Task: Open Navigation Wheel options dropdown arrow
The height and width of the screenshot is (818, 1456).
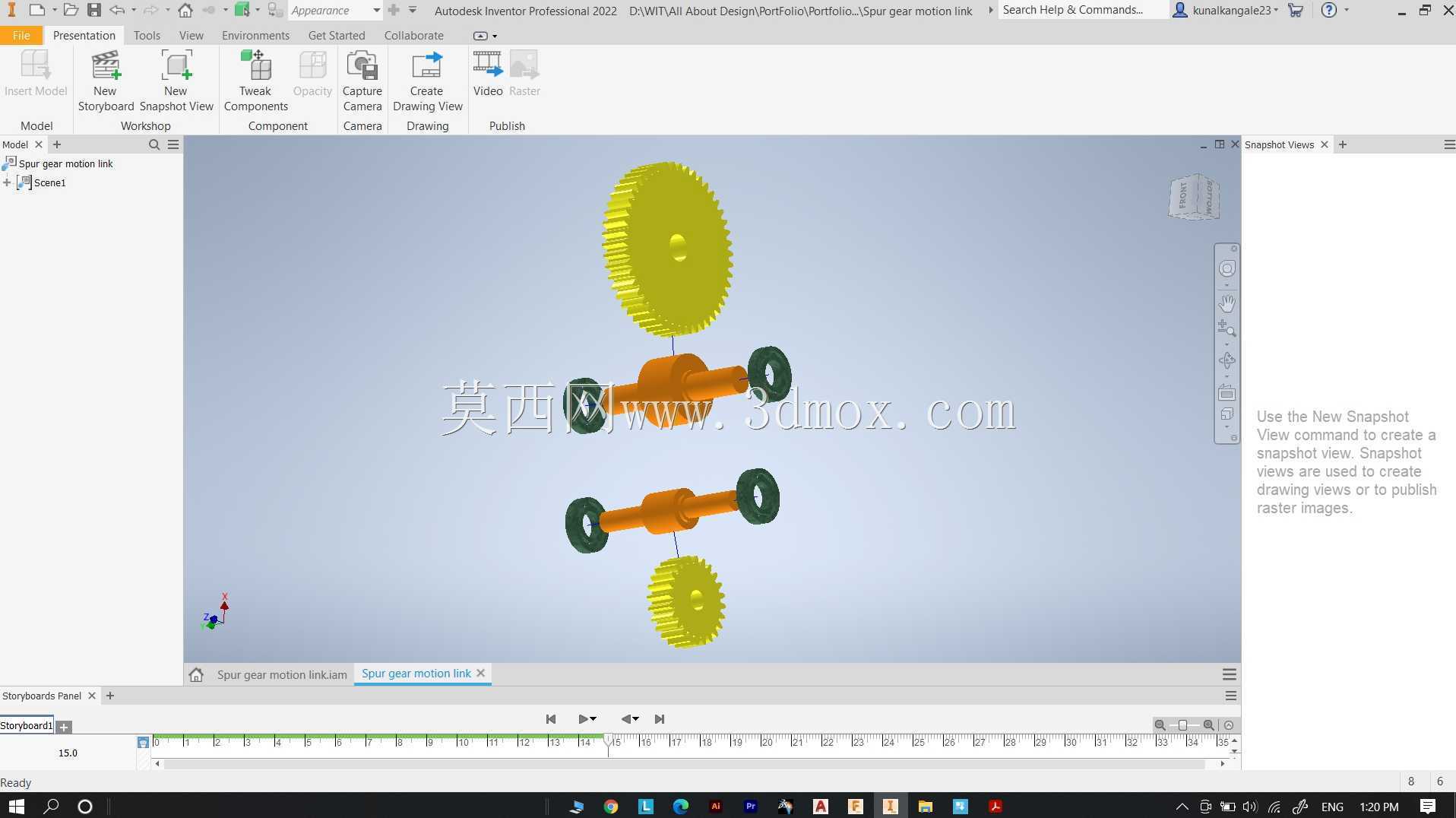Action: point(1227,285)
